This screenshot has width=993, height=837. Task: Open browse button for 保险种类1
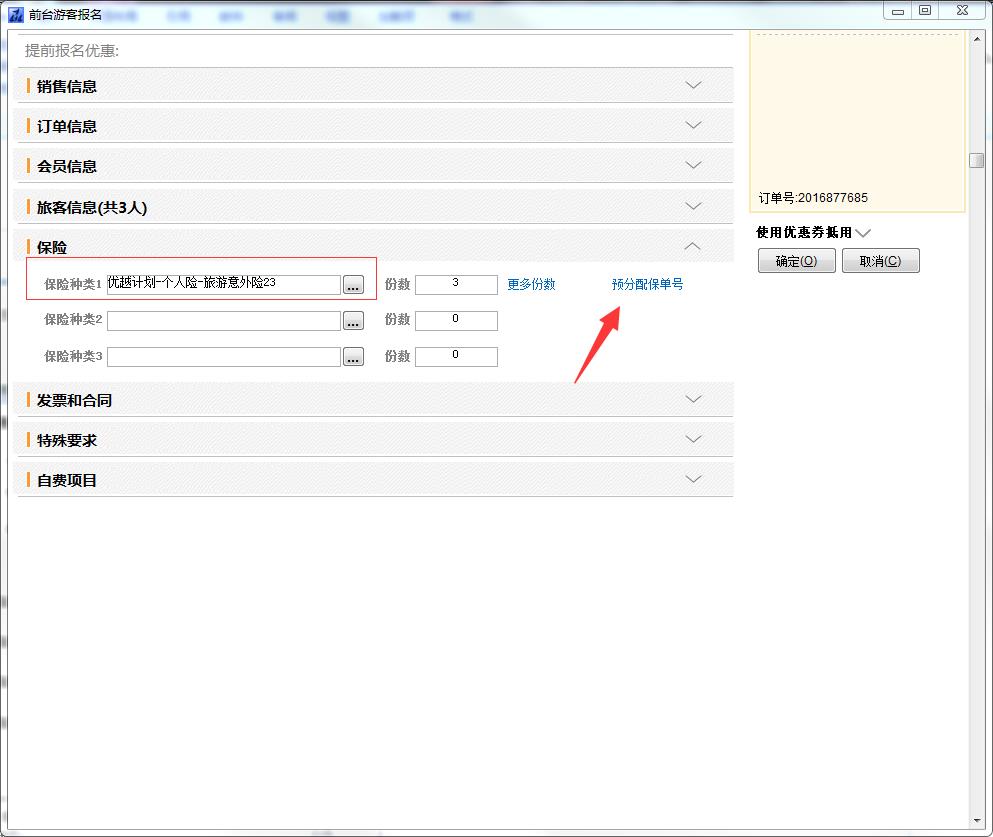353,285
